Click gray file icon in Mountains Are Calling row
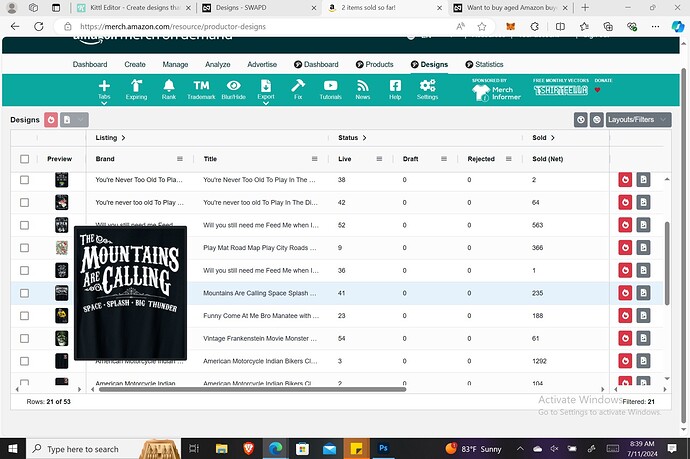 click(643, 293)
